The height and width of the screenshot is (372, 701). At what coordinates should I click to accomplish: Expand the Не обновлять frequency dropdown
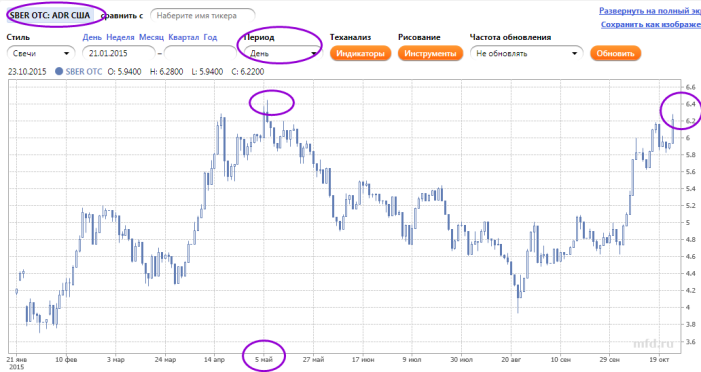pos(527,53)
